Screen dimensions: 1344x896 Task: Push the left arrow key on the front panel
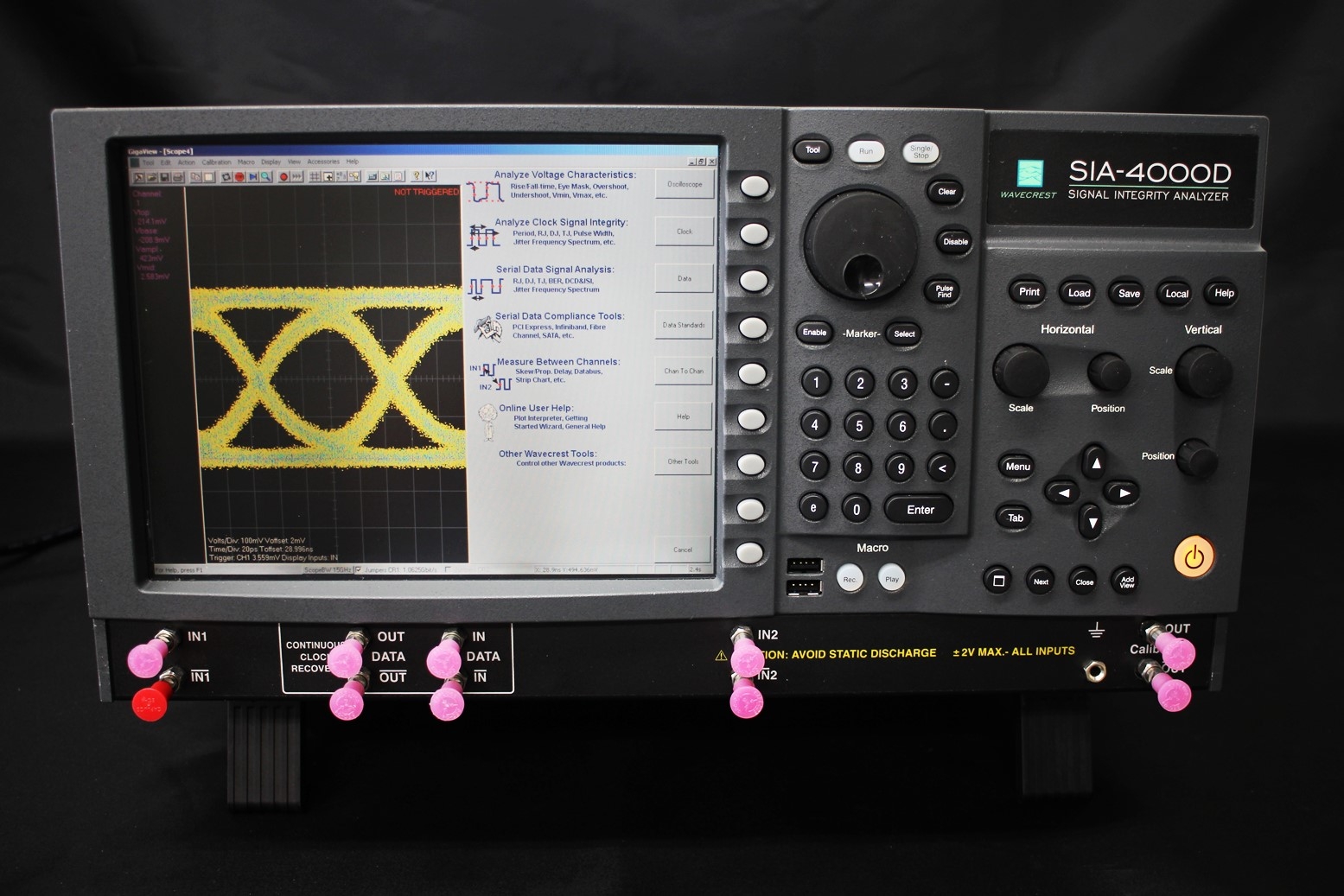(x=1063, y=492)
